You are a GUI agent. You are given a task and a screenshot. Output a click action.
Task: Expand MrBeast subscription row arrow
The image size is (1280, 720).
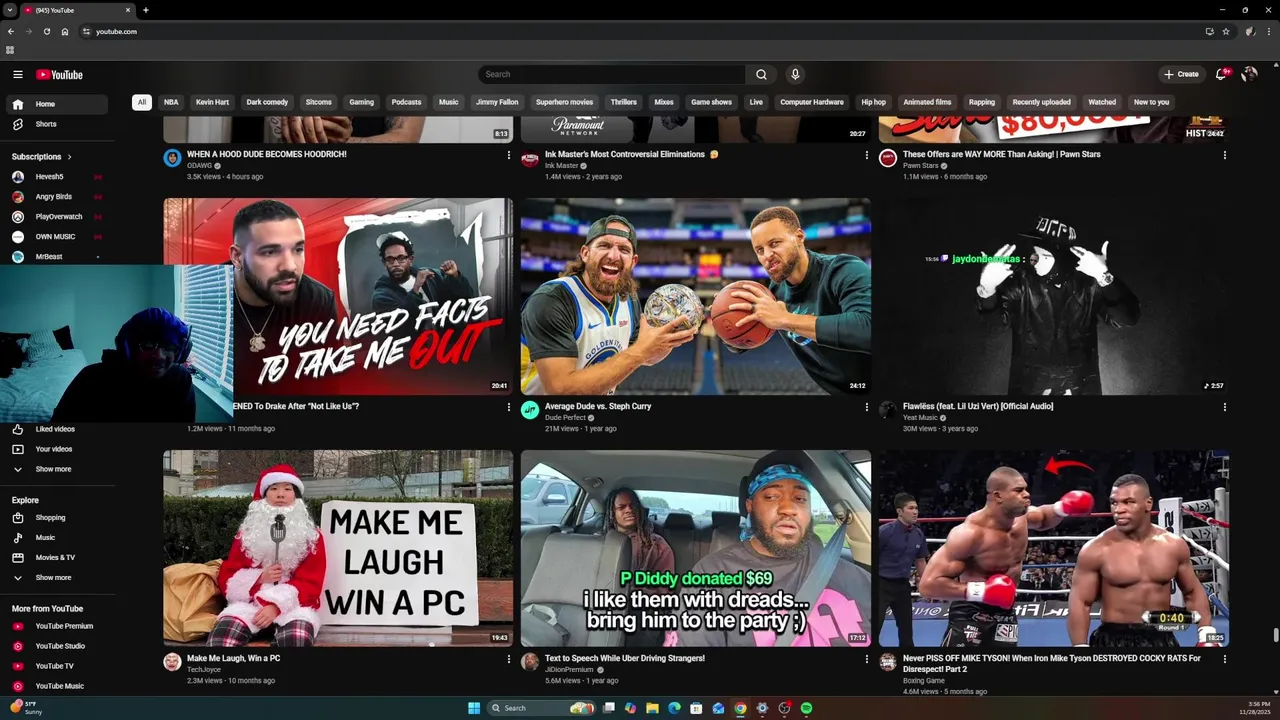tap(97, 257)
